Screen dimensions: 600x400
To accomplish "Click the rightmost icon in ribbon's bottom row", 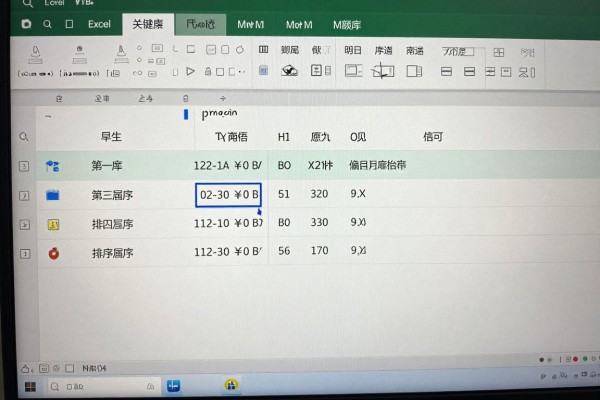I will tap(527, 72).
